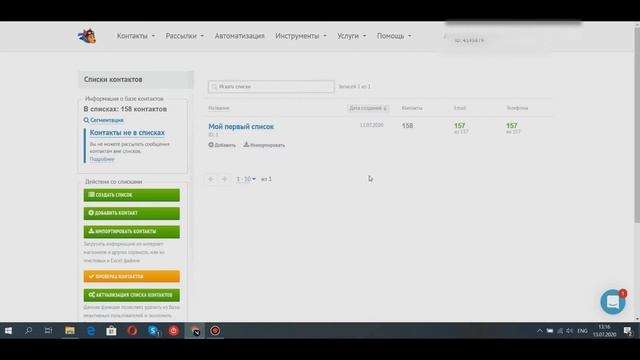Click the Название column header

click(x=219, y=108)
